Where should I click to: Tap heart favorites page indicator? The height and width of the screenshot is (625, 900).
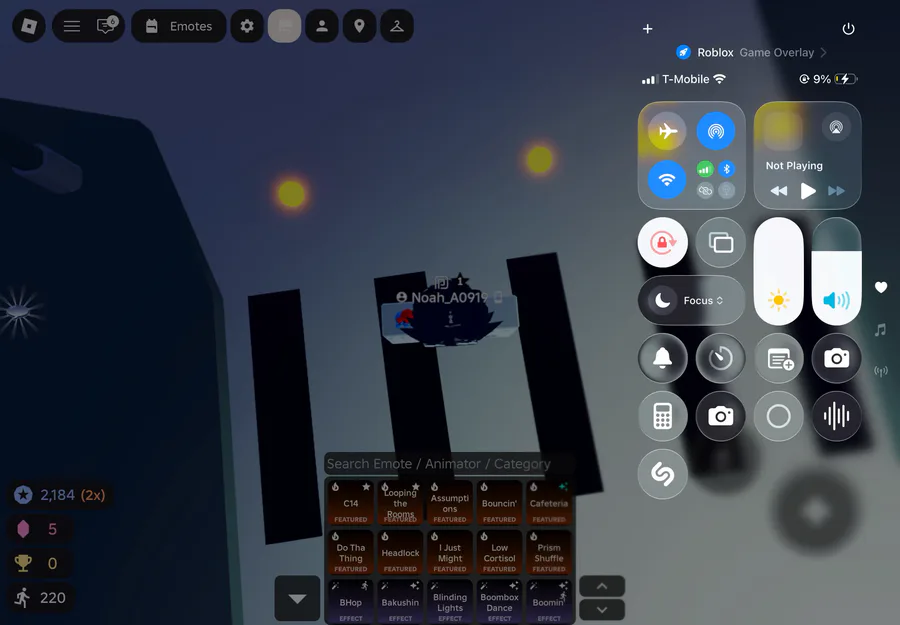(881, 287)
